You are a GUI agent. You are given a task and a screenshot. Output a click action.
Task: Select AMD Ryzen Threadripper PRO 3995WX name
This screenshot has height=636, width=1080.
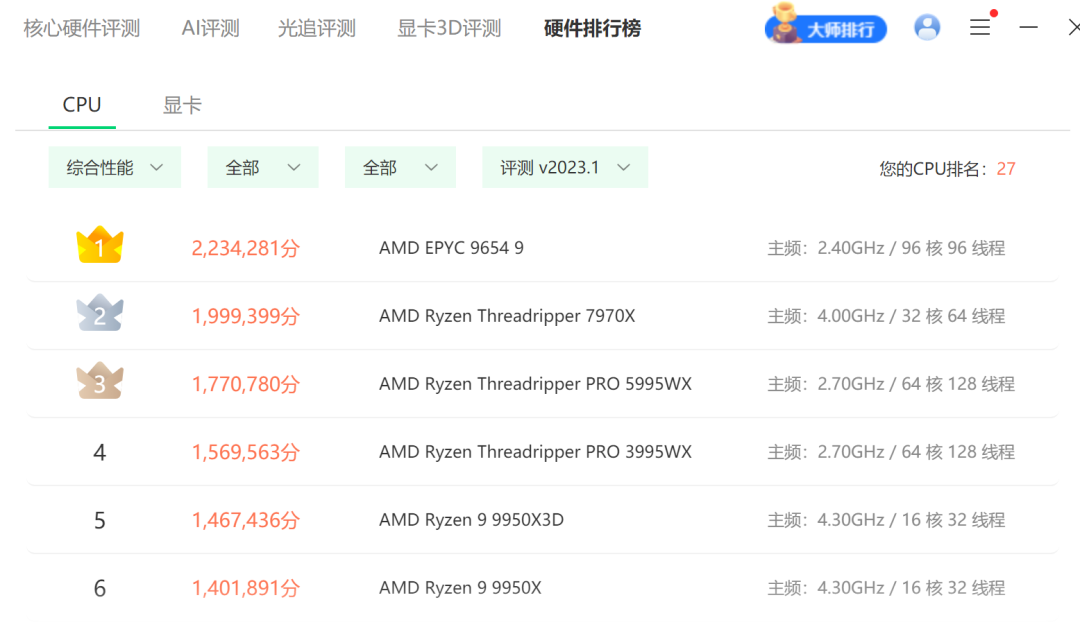click(535, 452)
